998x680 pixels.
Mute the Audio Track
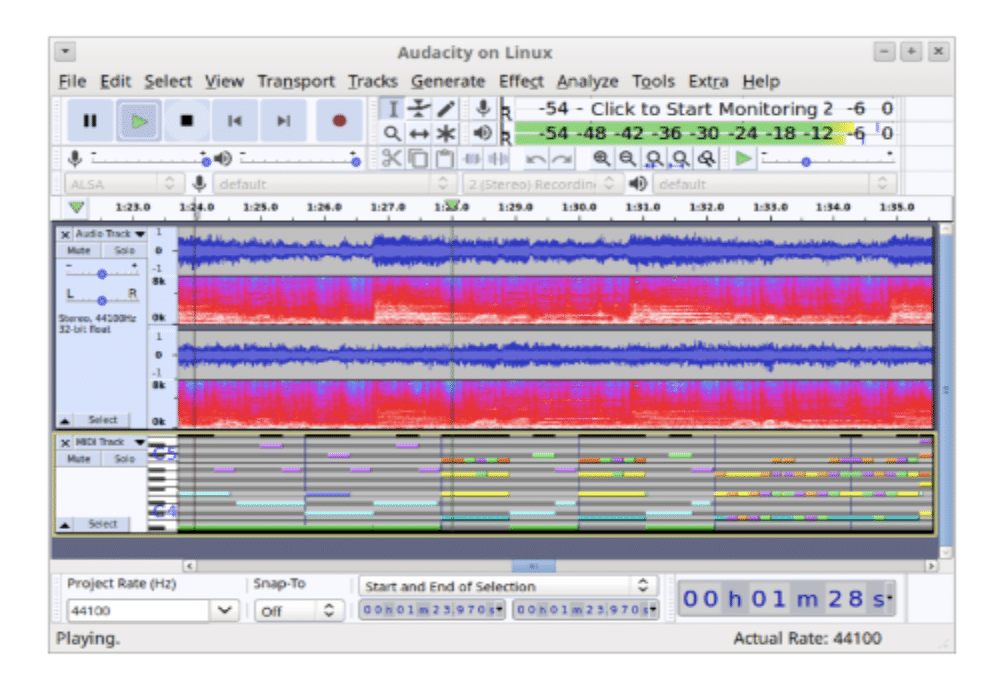coord(77,251)
